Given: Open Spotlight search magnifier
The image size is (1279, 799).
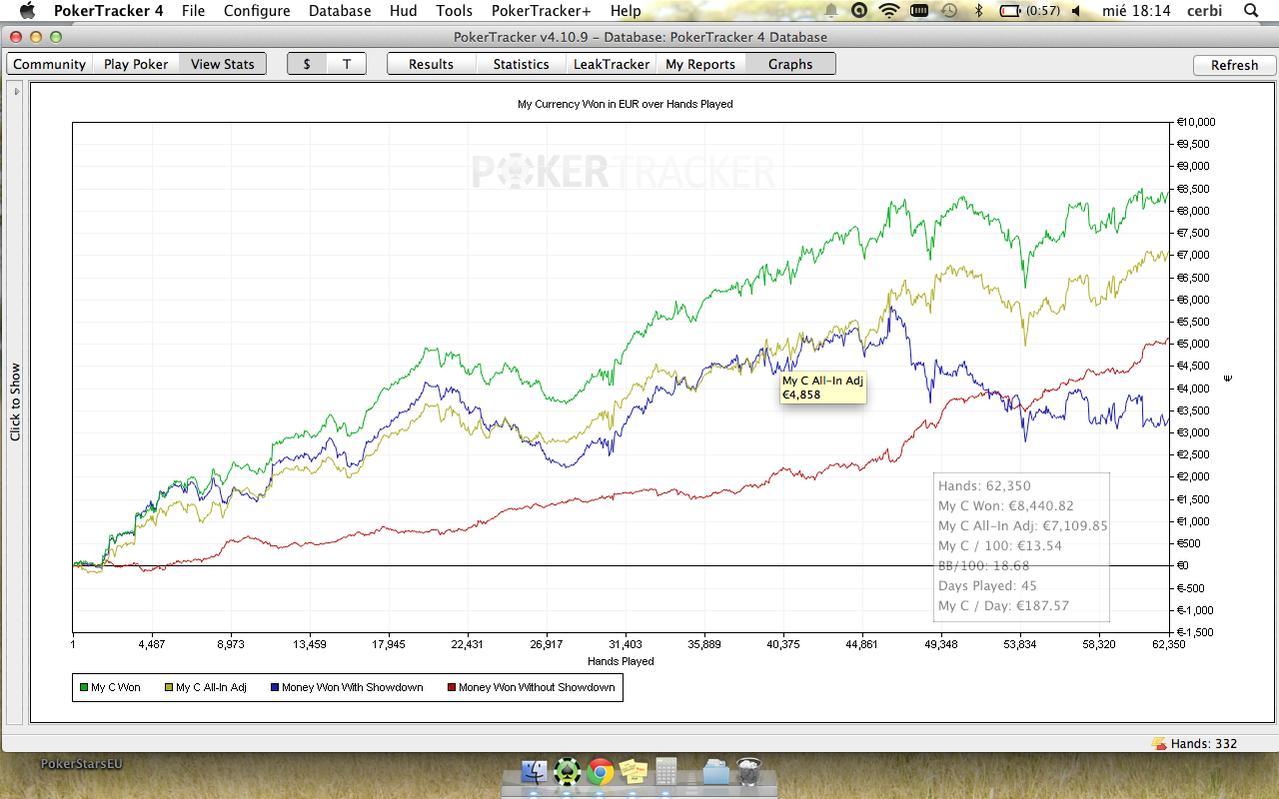Looking at the screenshot, I should [1250, 11].
